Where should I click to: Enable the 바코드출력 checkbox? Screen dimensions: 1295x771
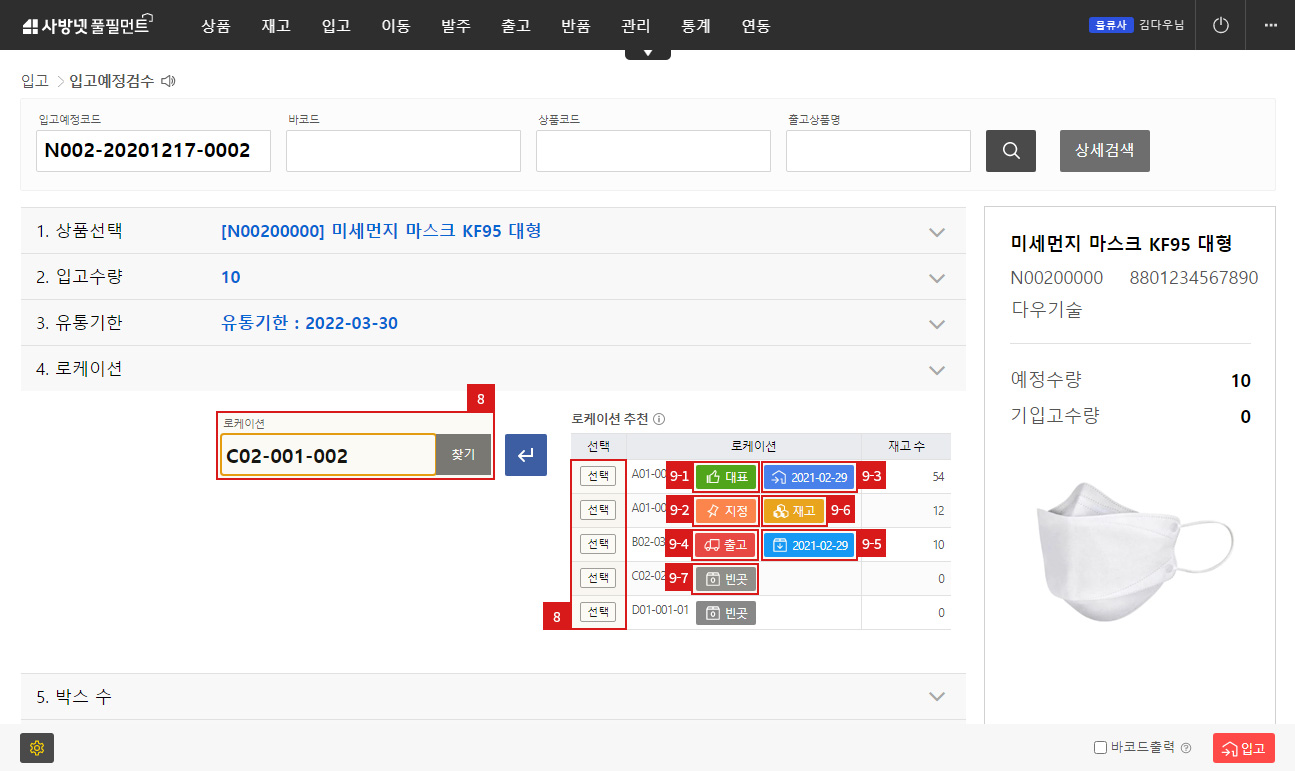click(x=1100, y=748)
